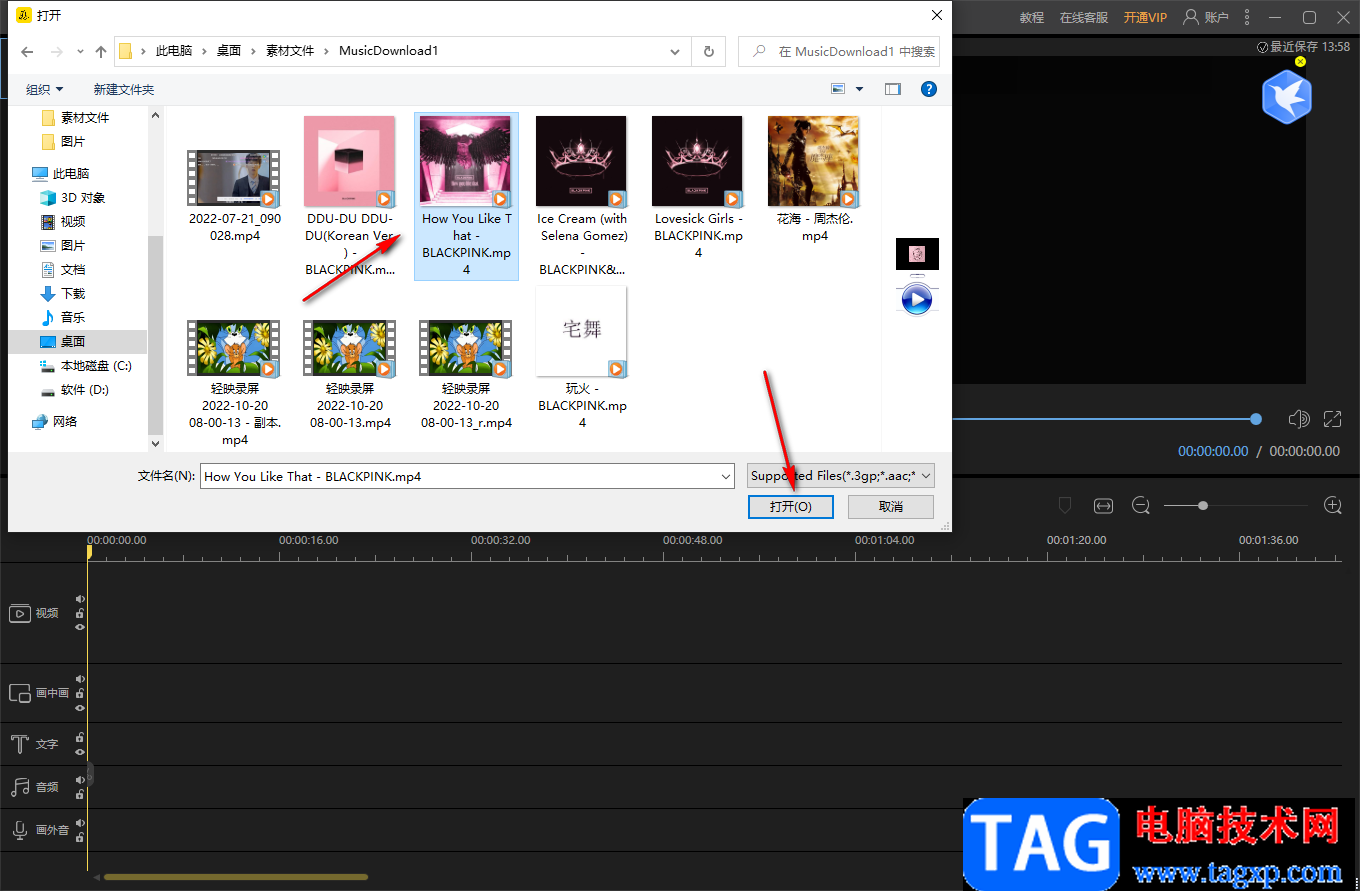Click the Open (打开) button in the dialog

point(790,507)
